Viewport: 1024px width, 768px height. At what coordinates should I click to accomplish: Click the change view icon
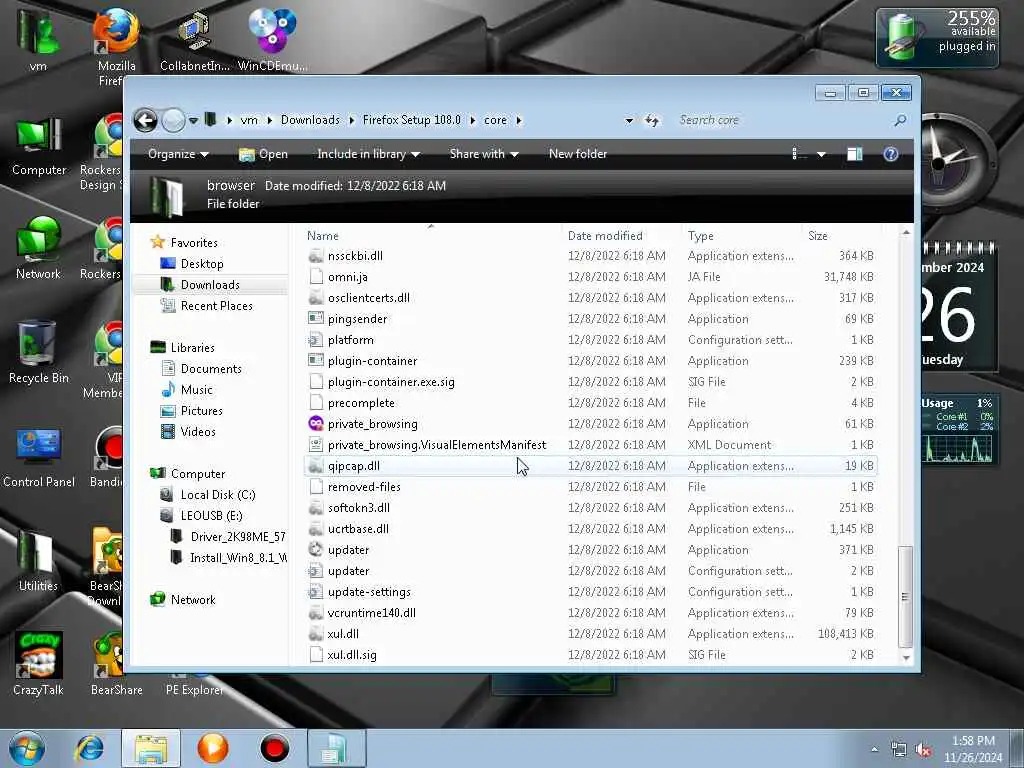pos(799,154)
